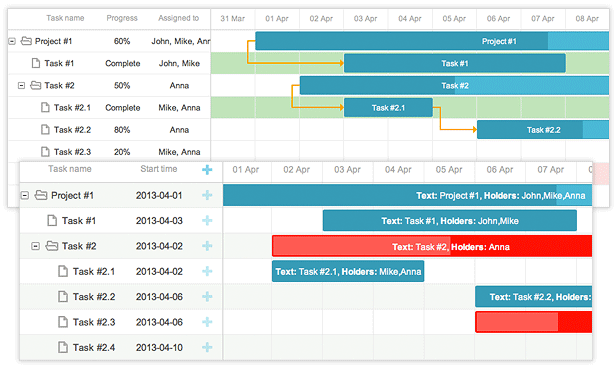Screen dimensions: 616x368
Task: Click plus icon in Task #2.2 row dated 2013-04-06
Action: 207,297
